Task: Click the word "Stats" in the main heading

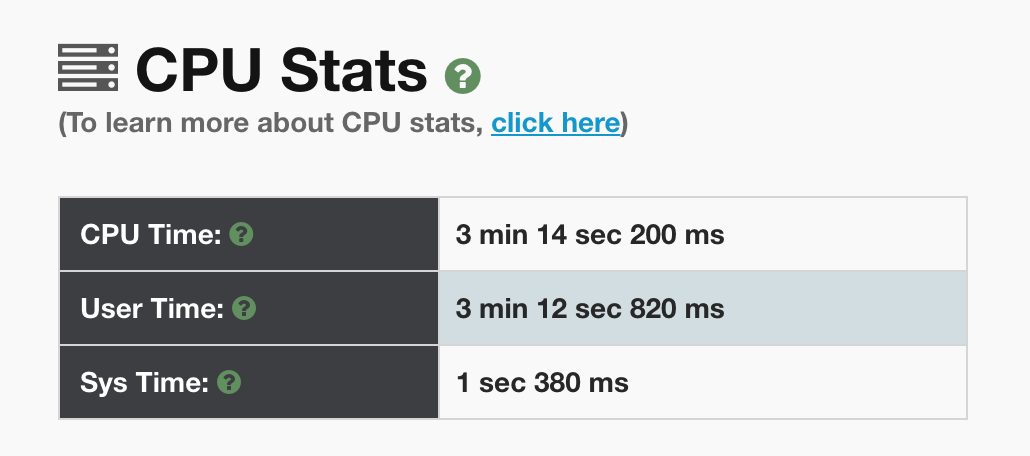Action: click(353, 70)
